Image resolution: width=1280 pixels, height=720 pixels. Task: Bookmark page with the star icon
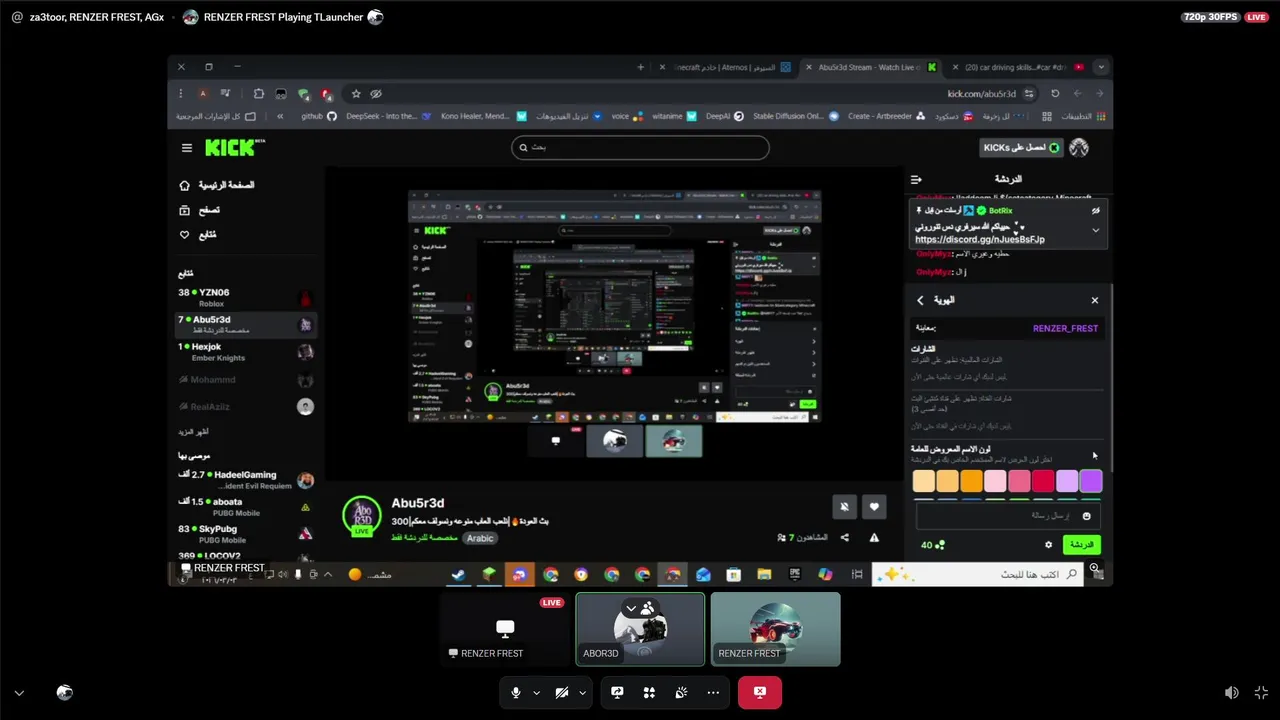(x=355, y=93)
